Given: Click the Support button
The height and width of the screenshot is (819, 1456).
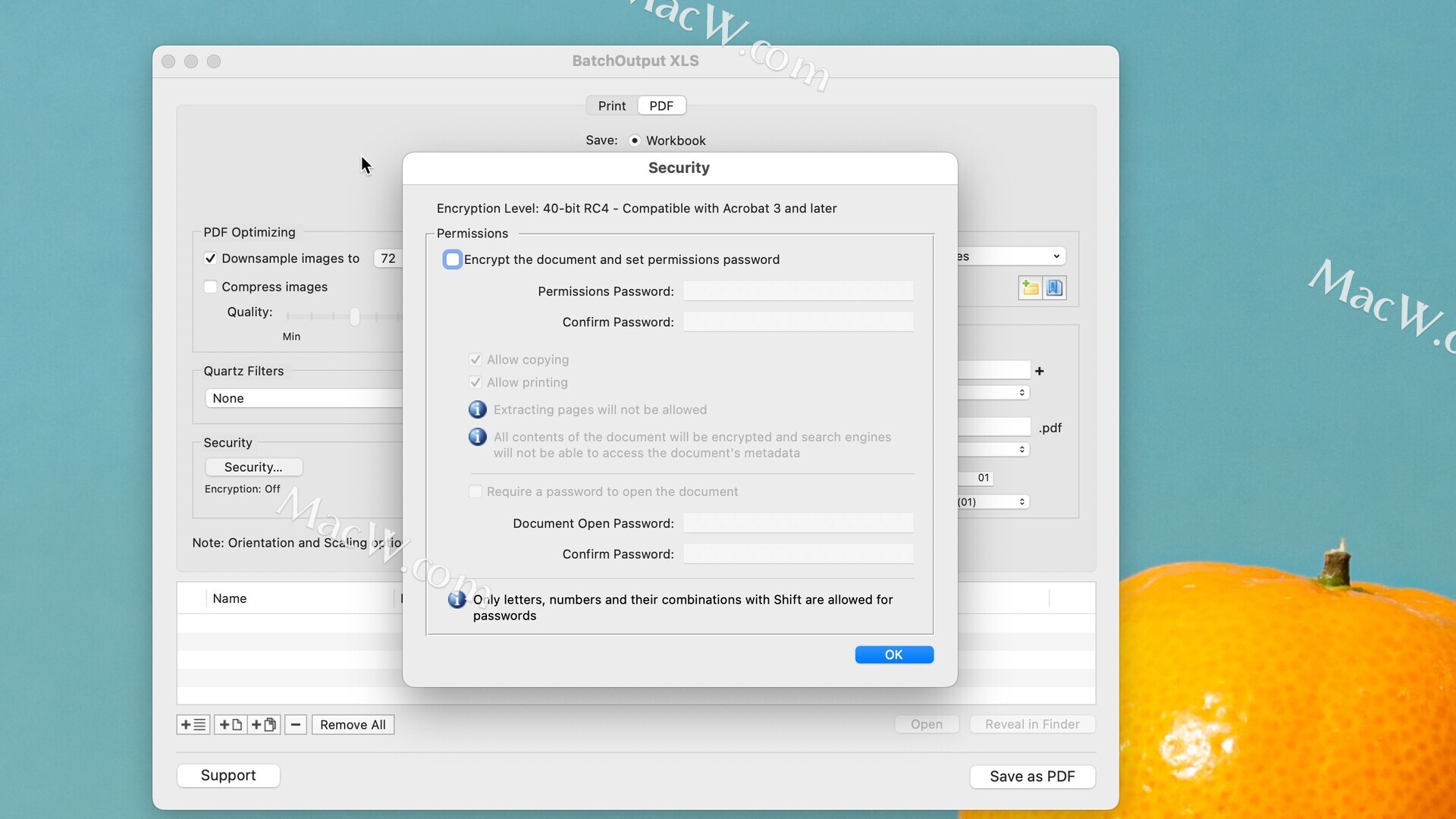Looking at the screenshot, I should click(x=228, y=775).
